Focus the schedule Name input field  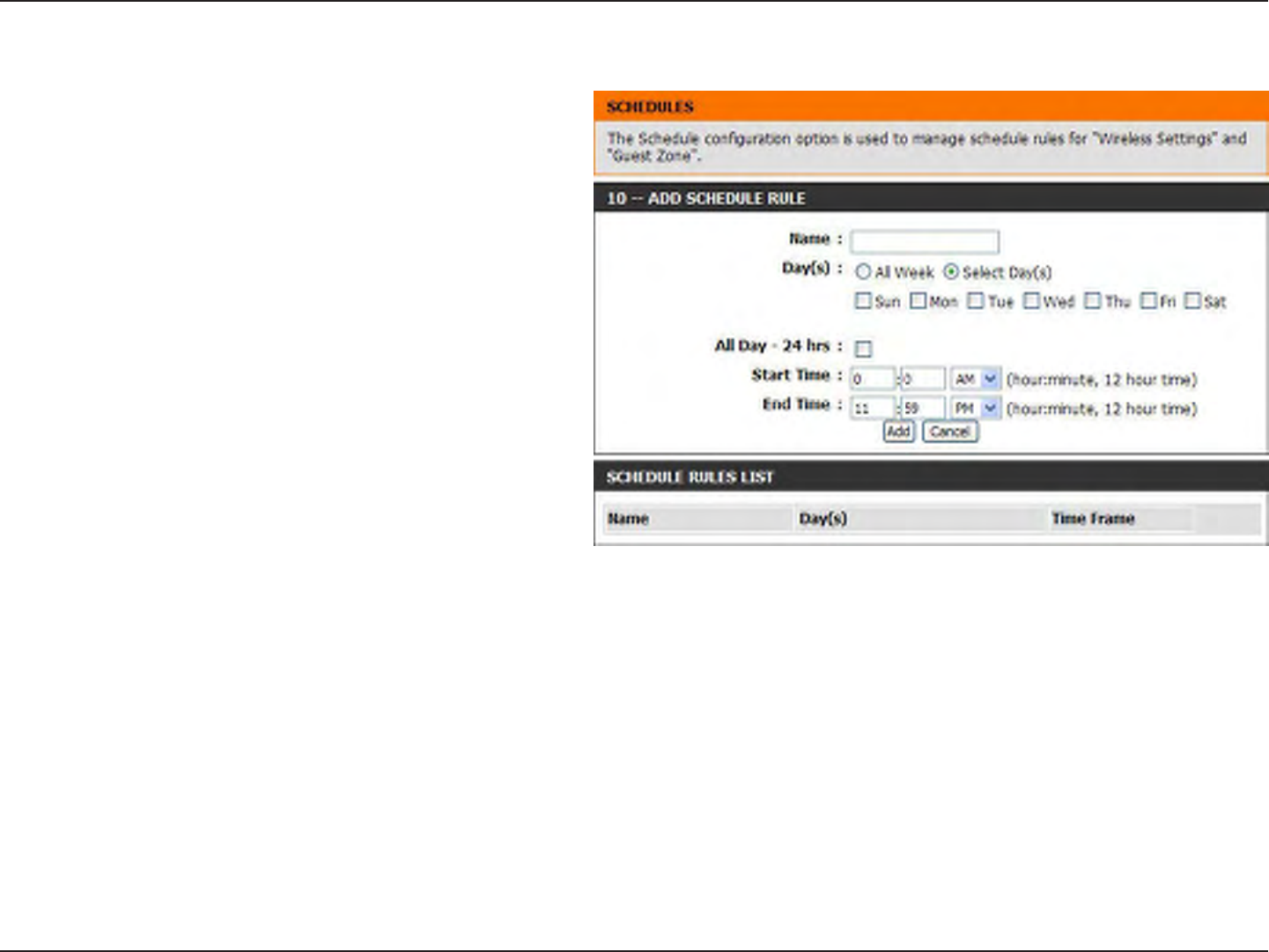point(925,241)
